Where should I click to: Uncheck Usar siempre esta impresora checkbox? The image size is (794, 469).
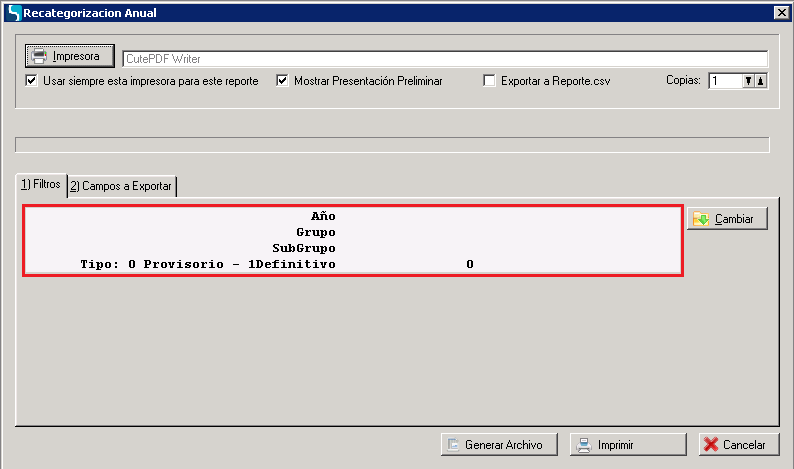(32, 81)
